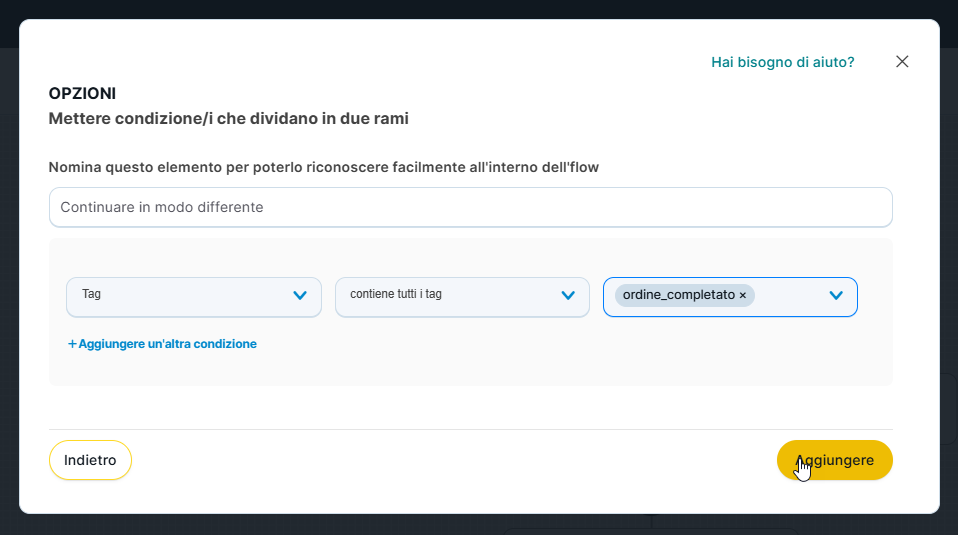Select the ordine_completato tag chip label

(x=679, y=296)
